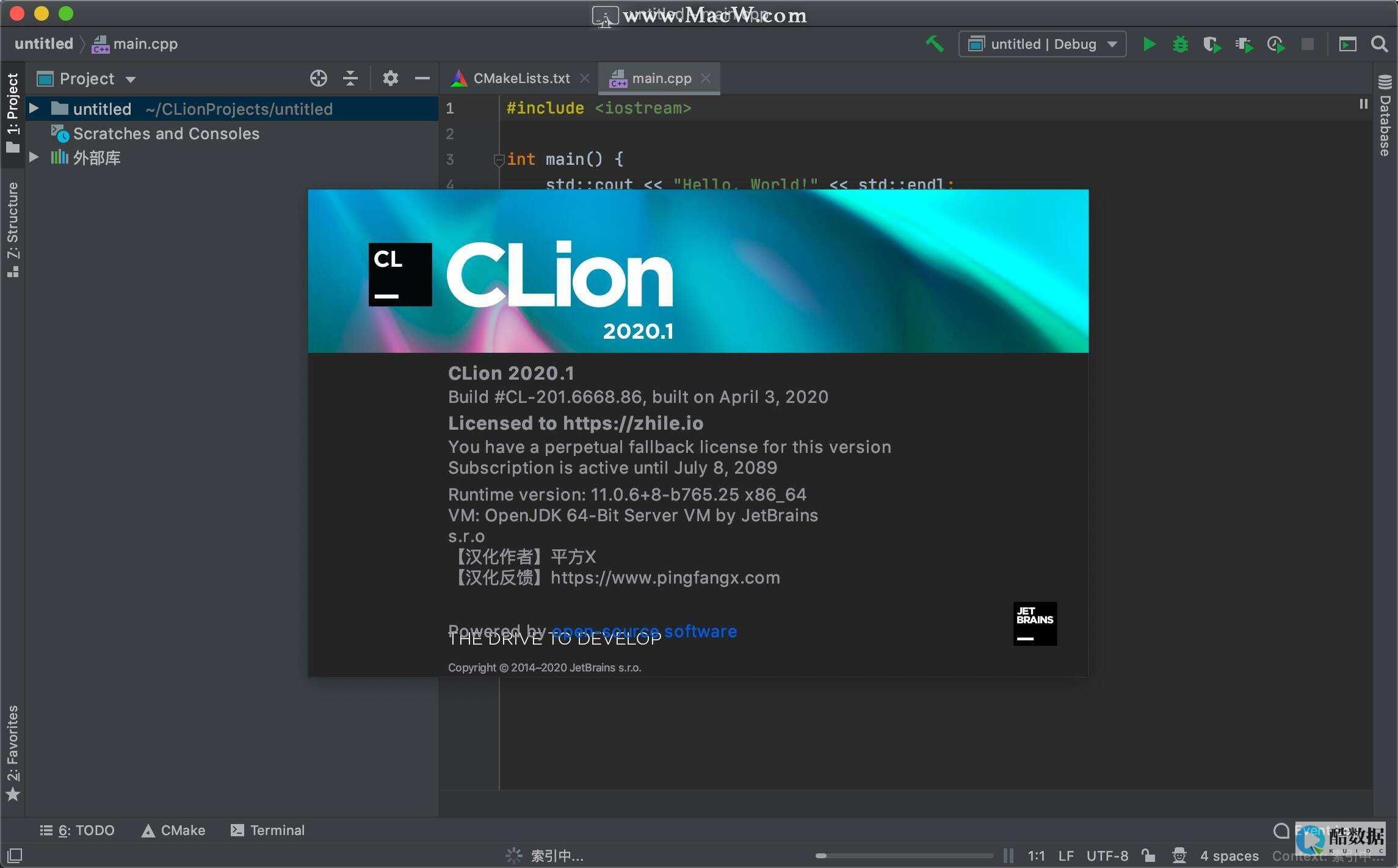
Task: Expand the 外部库 node
Action: tap(34, 157)
